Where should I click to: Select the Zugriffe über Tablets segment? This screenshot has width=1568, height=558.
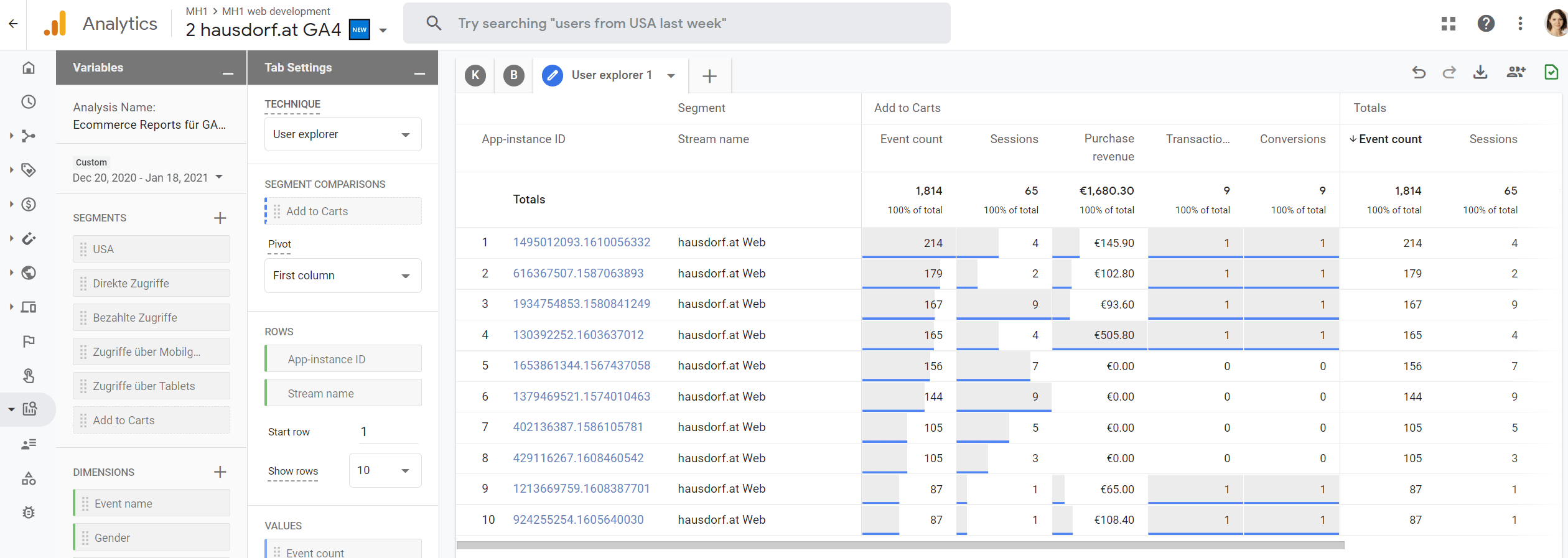point(151,386)
